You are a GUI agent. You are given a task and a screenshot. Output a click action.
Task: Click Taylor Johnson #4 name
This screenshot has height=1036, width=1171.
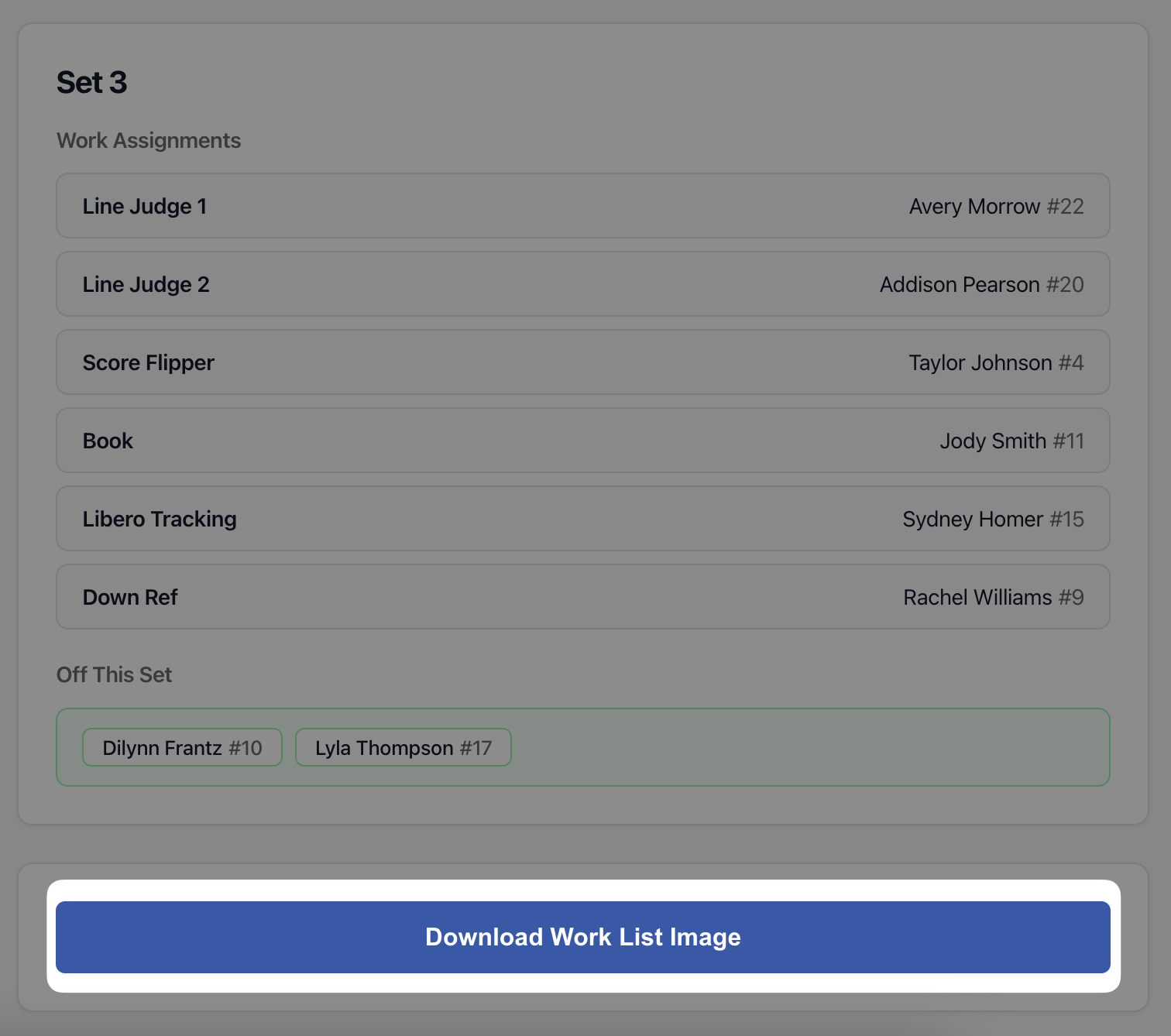(996, 363)
